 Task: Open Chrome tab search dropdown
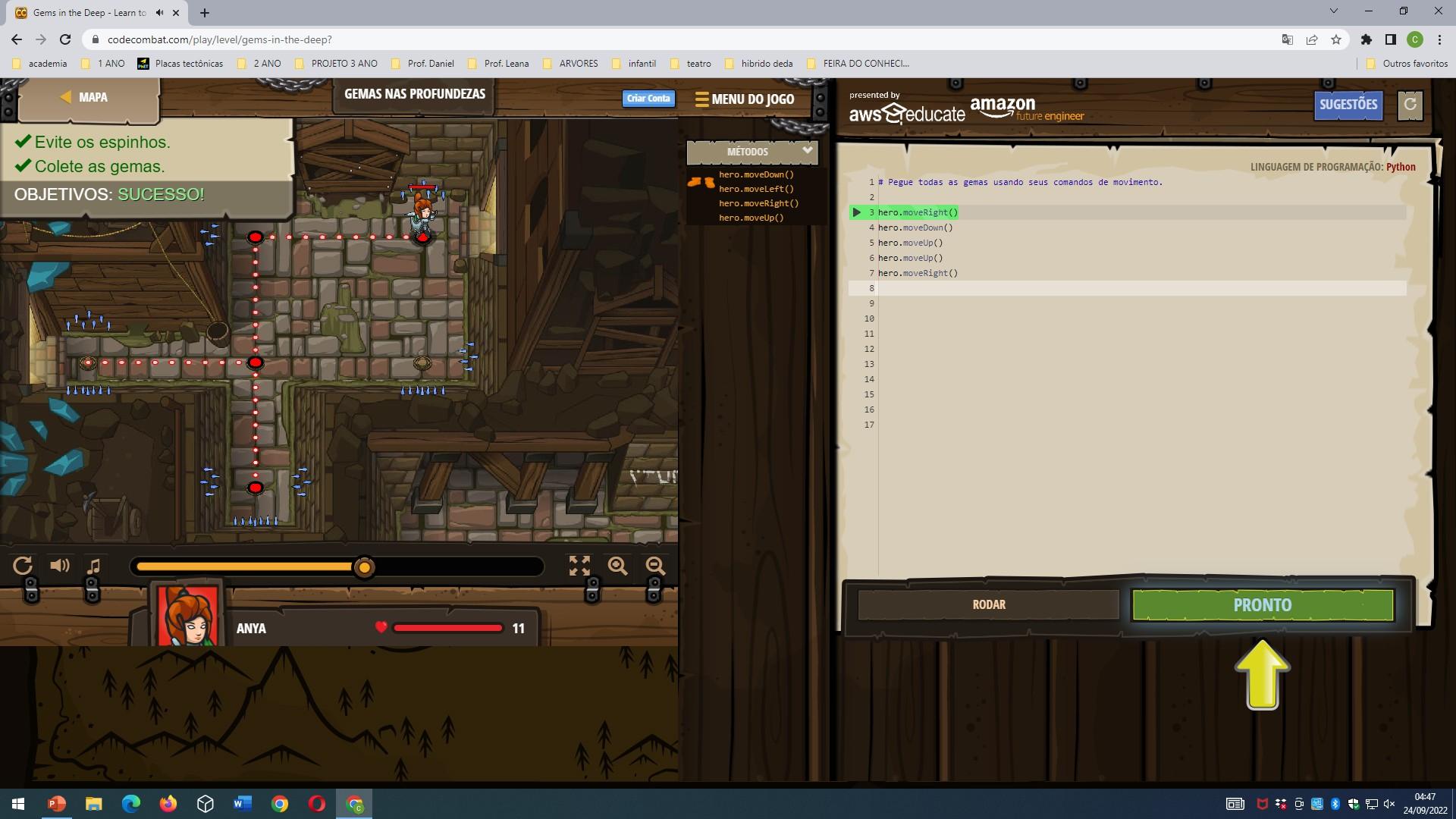[1333, 11]
